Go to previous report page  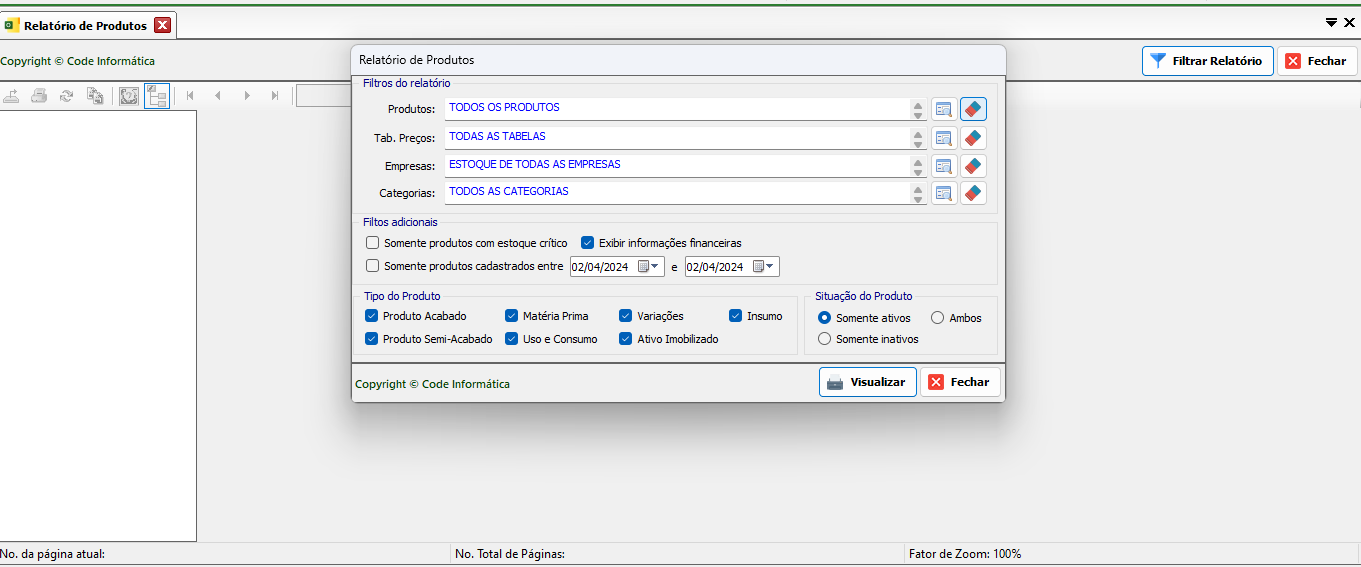218,96
